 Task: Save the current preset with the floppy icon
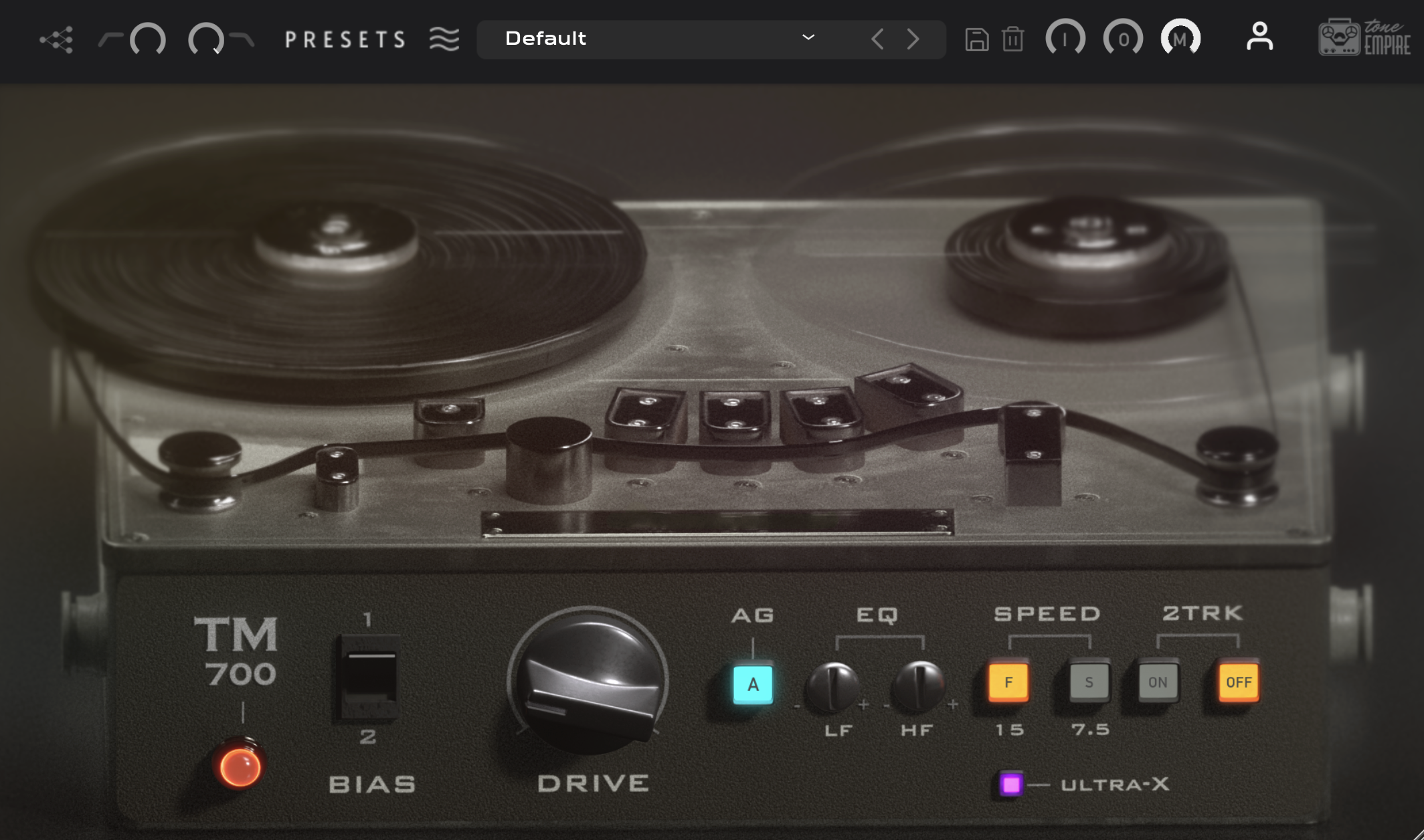[977, 39]
